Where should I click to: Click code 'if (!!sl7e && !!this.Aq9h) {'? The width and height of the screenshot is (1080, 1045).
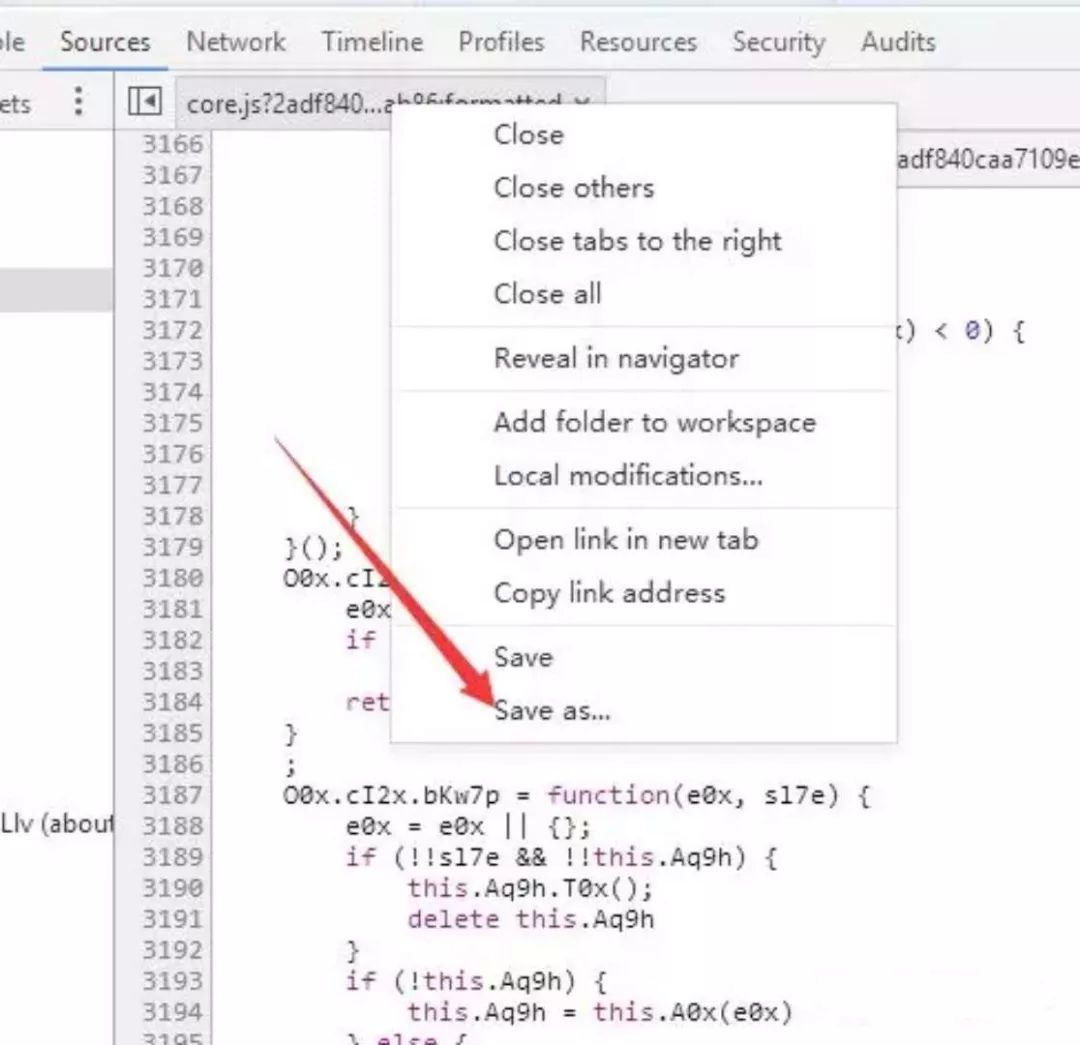coord(561,858)
